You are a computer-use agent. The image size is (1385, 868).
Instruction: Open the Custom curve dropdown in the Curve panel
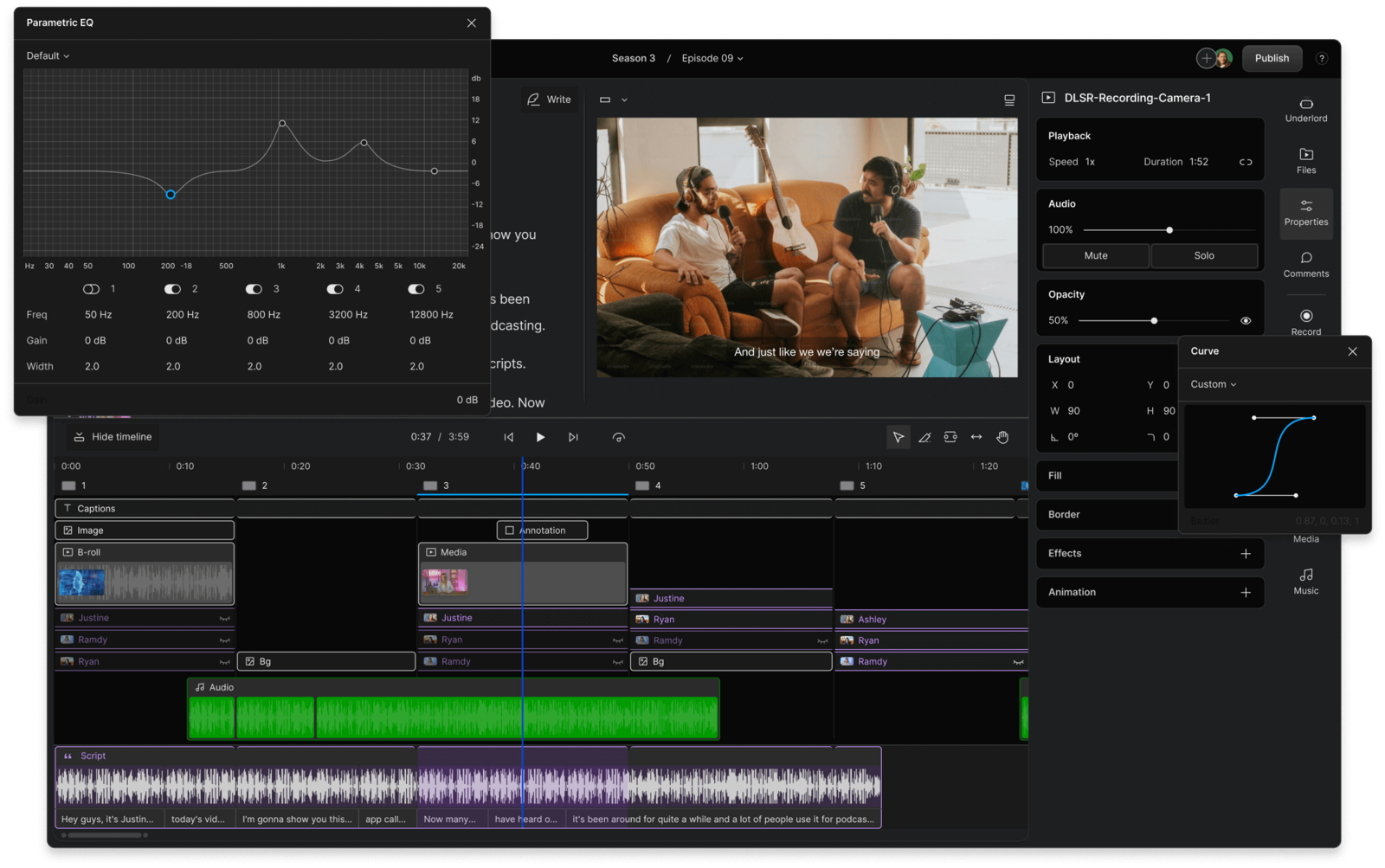(x=1212, y=383)
